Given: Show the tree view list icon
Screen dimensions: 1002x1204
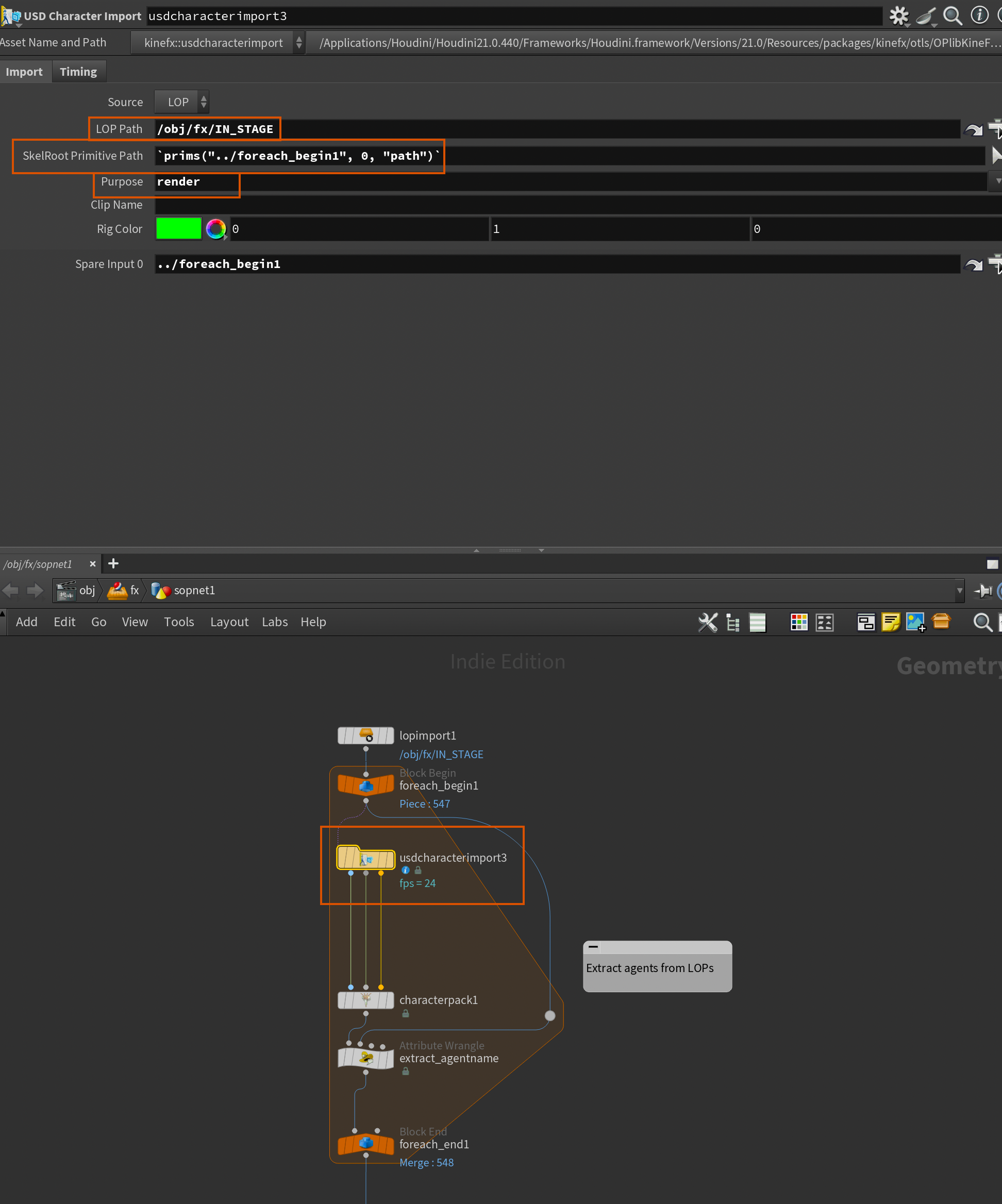Looking at the screenshot, I should click(732, 622).
